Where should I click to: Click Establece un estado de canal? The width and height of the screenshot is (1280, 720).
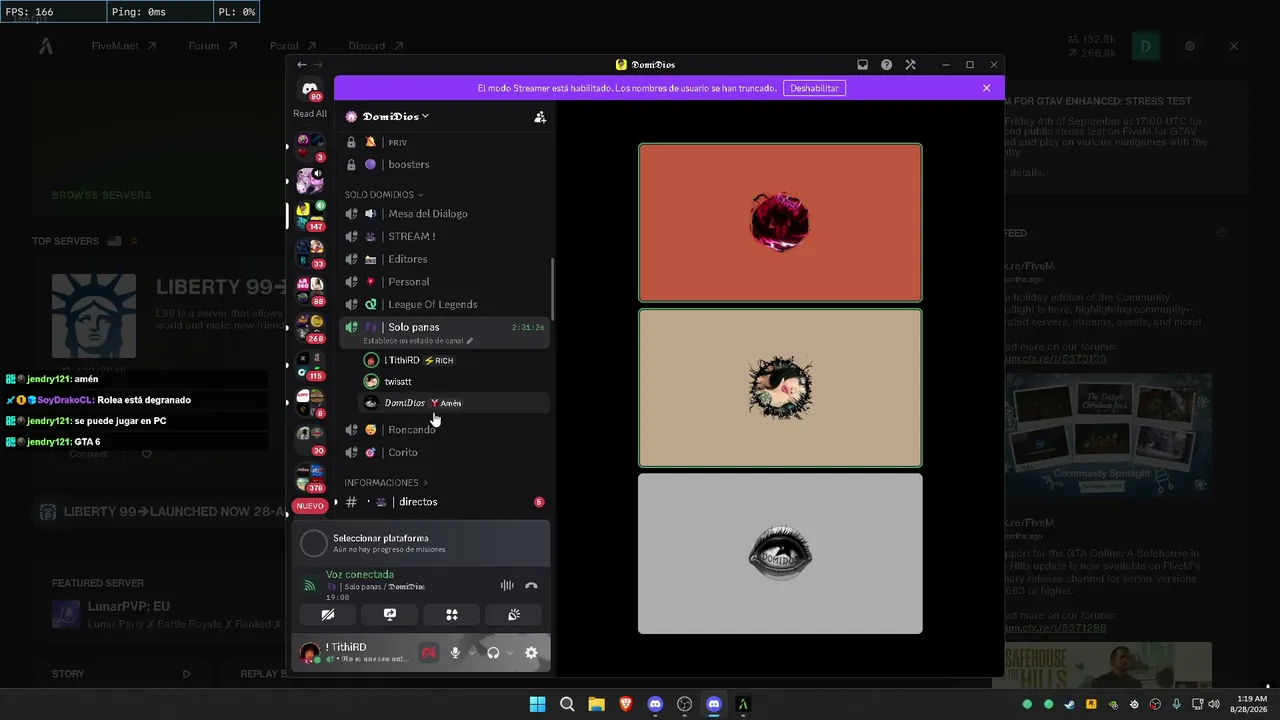[418, 341]
